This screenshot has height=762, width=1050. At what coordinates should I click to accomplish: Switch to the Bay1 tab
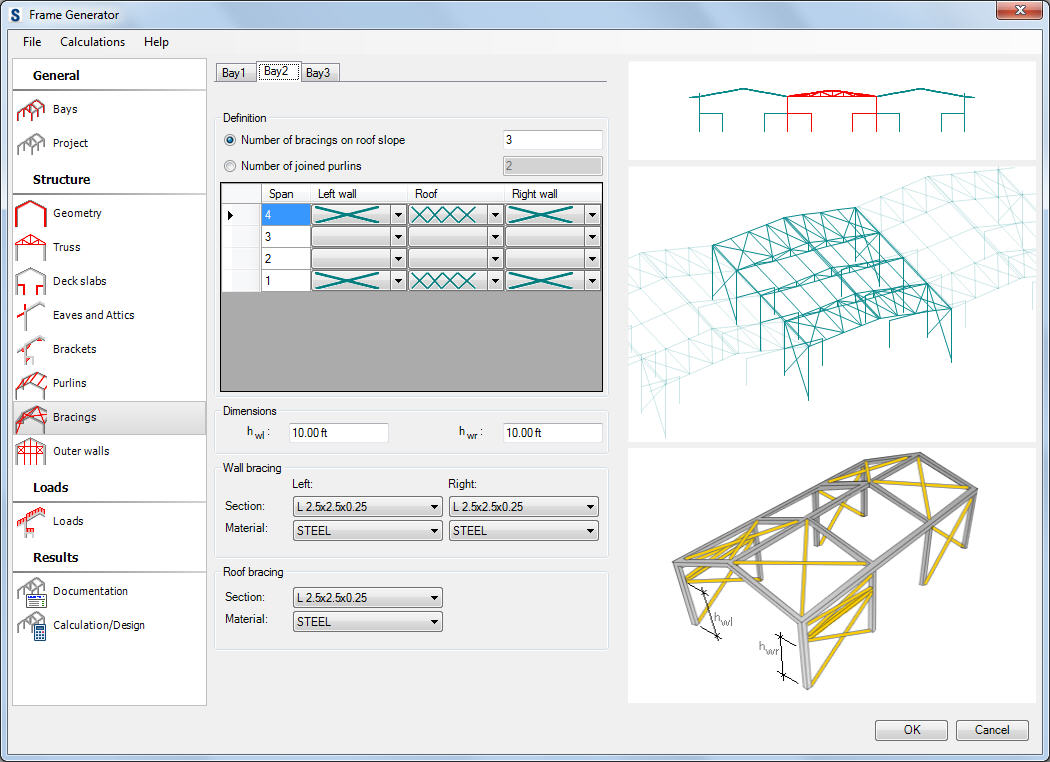[x=235, y=73]
